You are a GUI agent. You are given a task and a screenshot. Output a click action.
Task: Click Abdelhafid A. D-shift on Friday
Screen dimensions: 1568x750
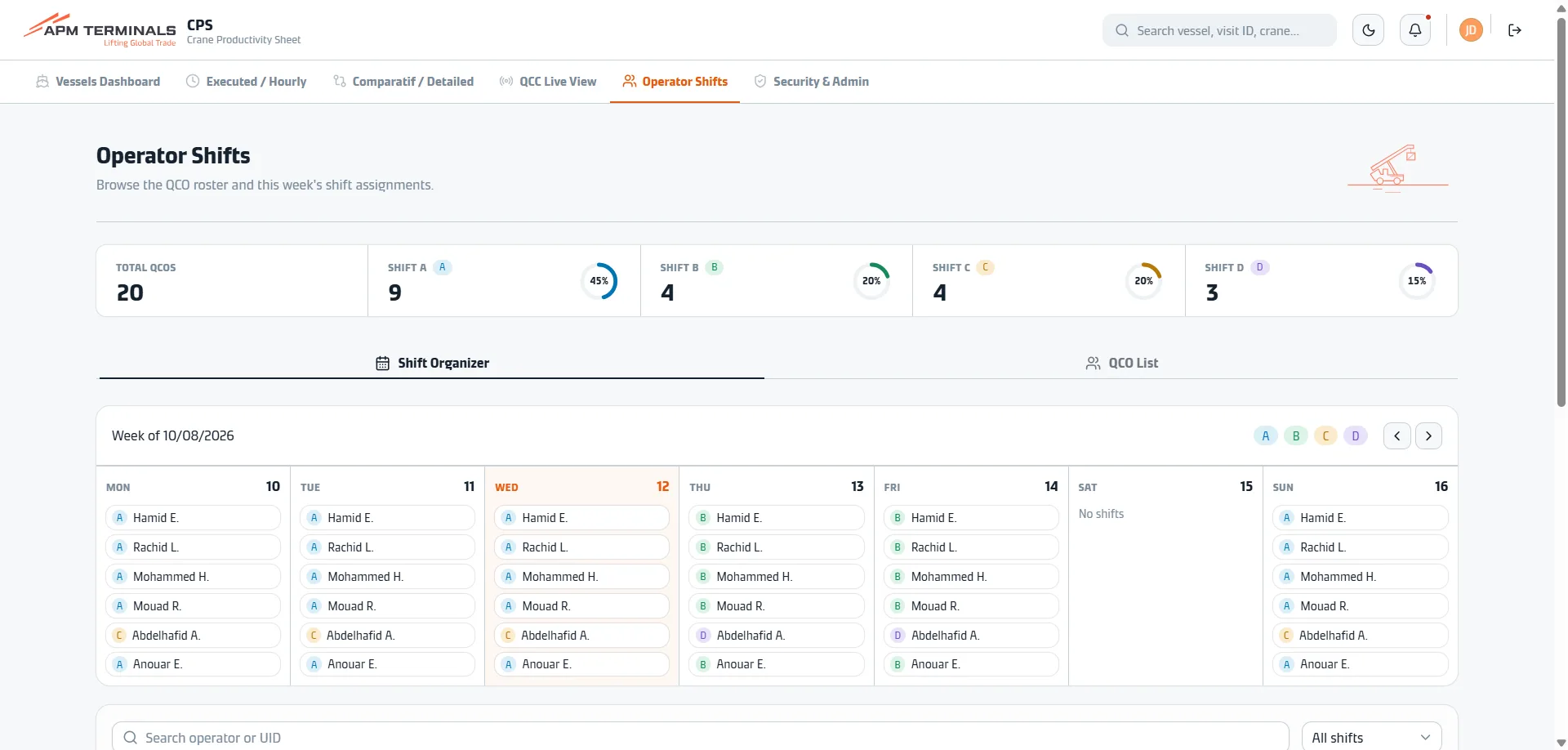click(x=971, y=636)
